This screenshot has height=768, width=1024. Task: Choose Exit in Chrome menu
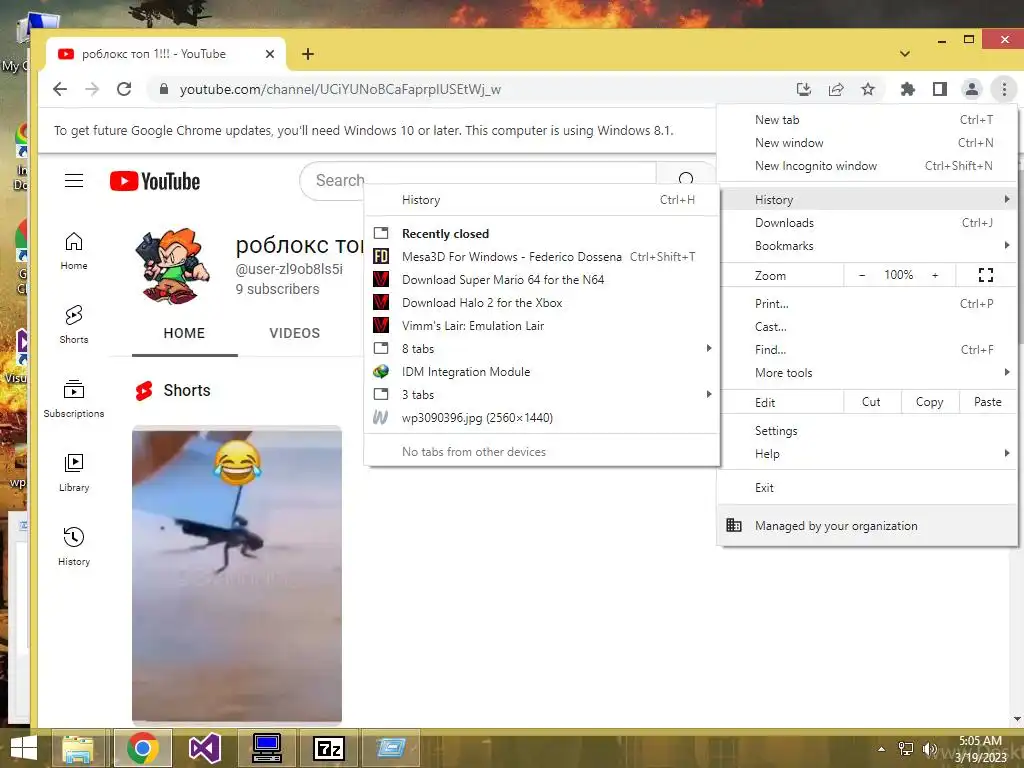point(867,487)
